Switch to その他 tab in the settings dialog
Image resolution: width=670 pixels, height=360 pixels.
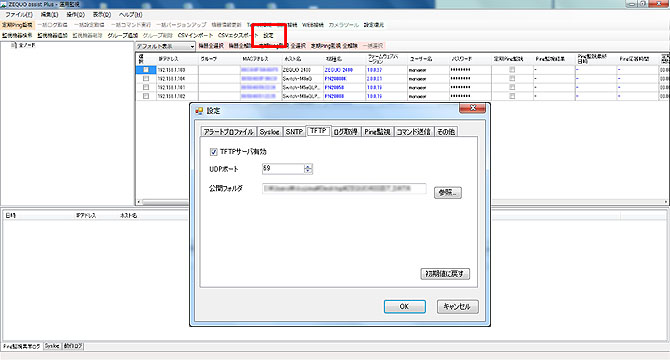click(x=446, y=132)
